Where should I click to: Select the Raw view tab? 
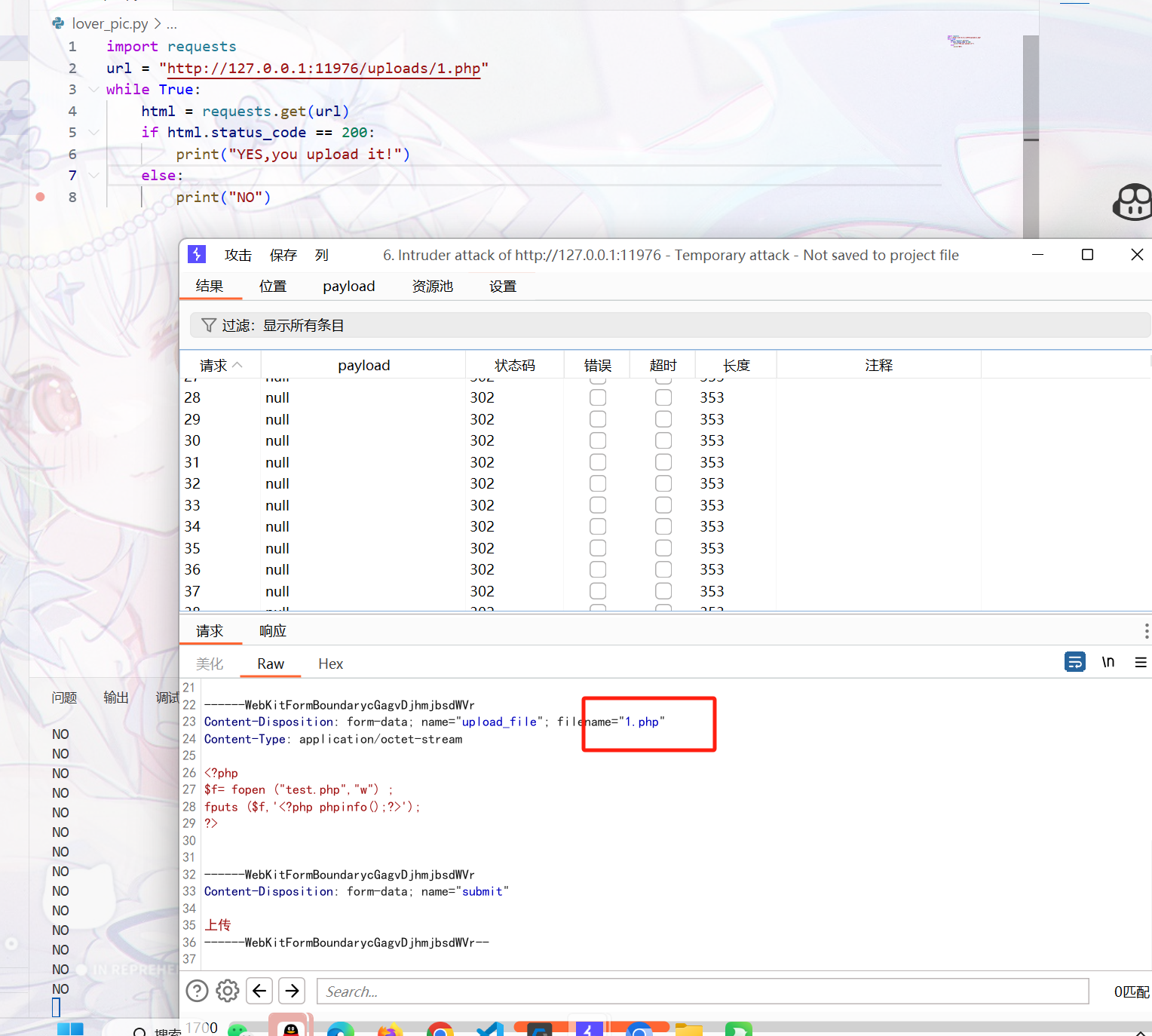271,664
